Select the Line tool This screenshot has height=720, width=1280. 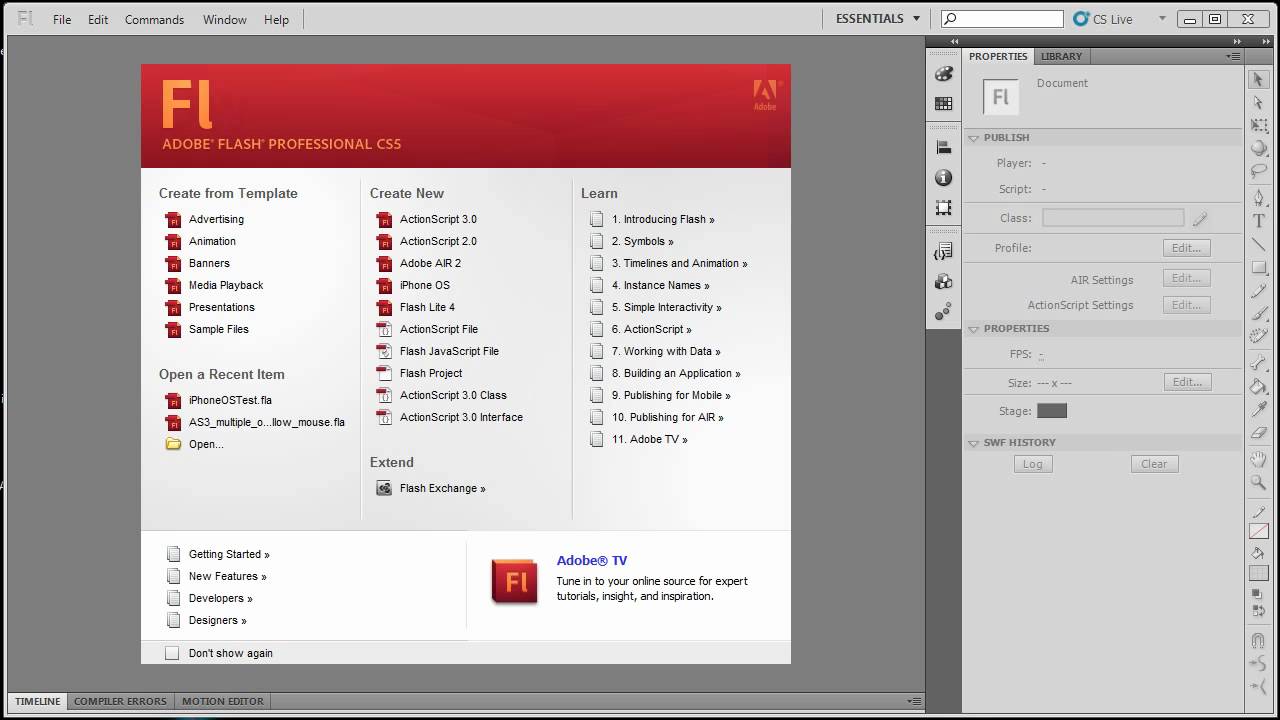(1259, 244)
